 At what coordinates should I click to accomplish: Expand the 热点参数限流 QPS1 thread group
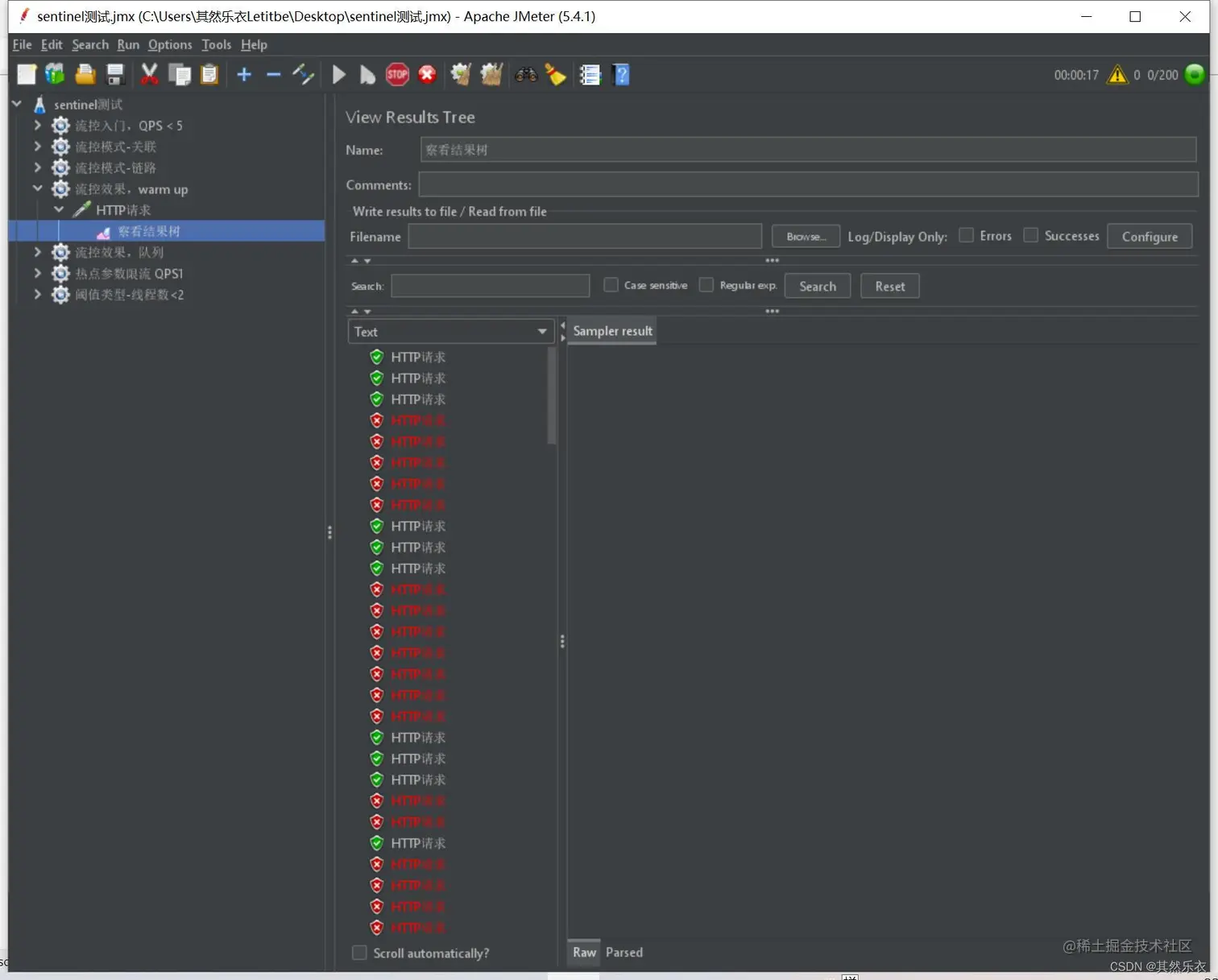point(38,273)
